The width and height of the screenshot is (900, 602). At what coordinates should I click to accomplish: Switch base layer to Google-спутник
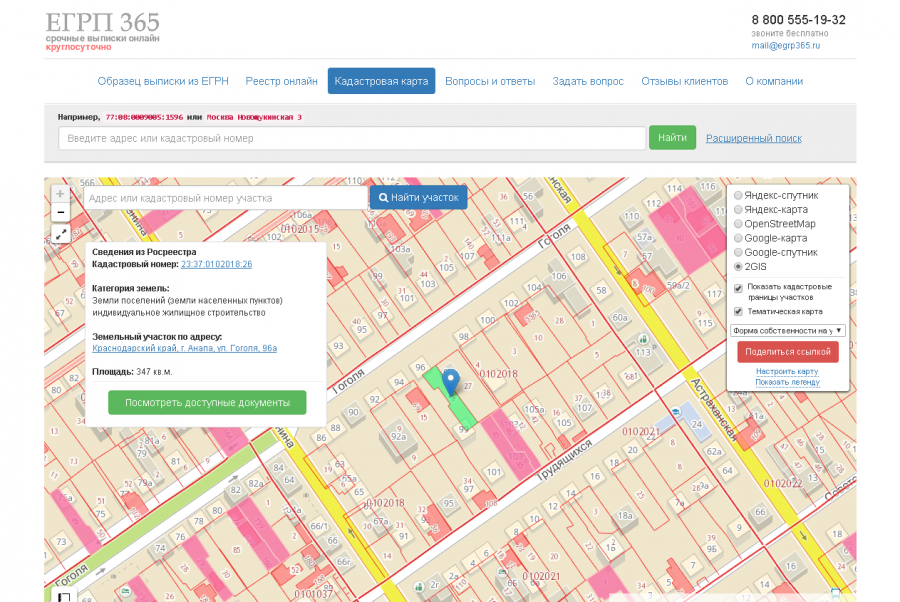(x=738, y=253)
